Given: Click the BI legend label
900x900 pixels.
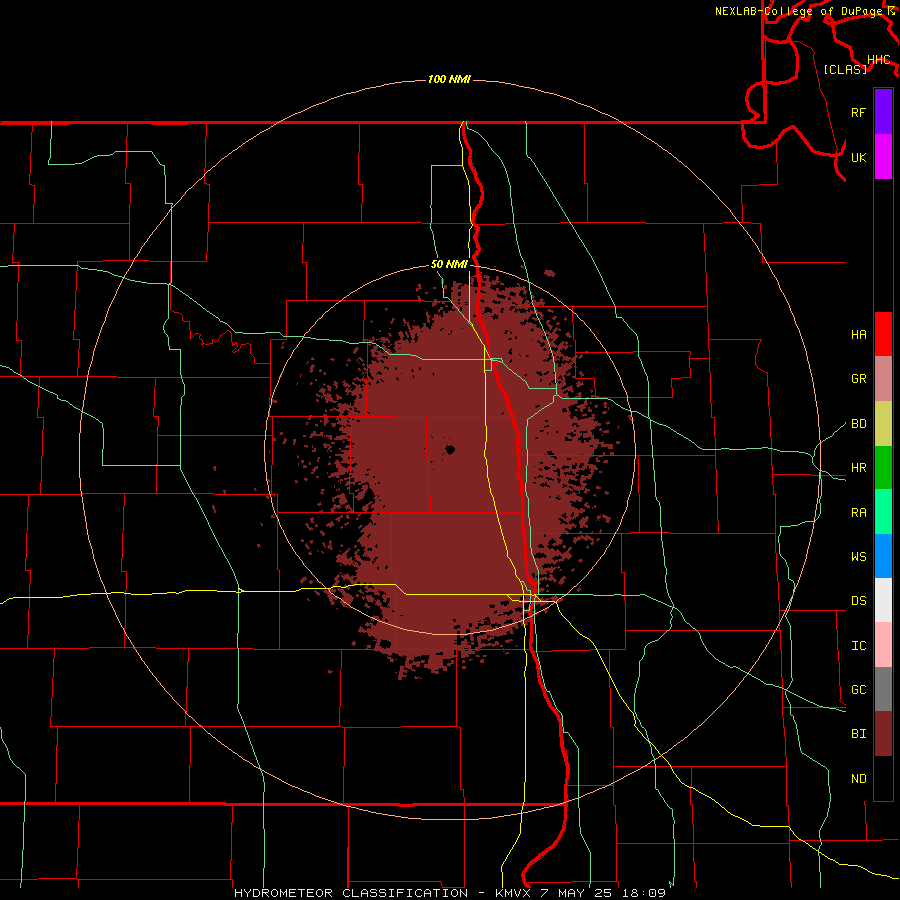Looking at the screenshot, I should 859,734.
